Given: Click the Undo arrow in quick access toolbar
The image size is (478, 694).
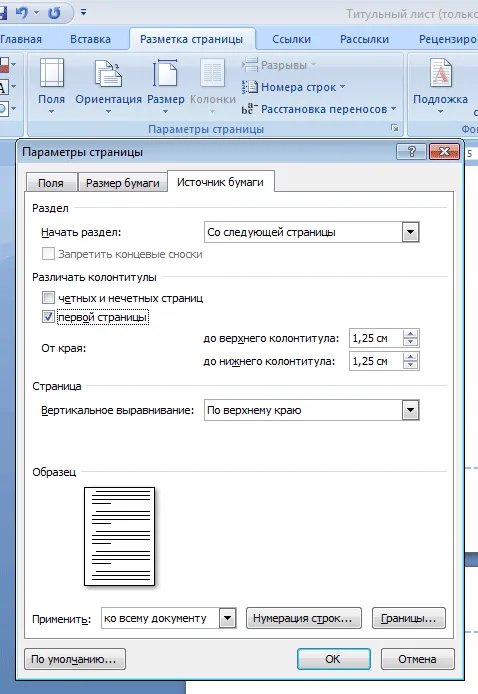Looking at the screenshot, I should (21, 13).
